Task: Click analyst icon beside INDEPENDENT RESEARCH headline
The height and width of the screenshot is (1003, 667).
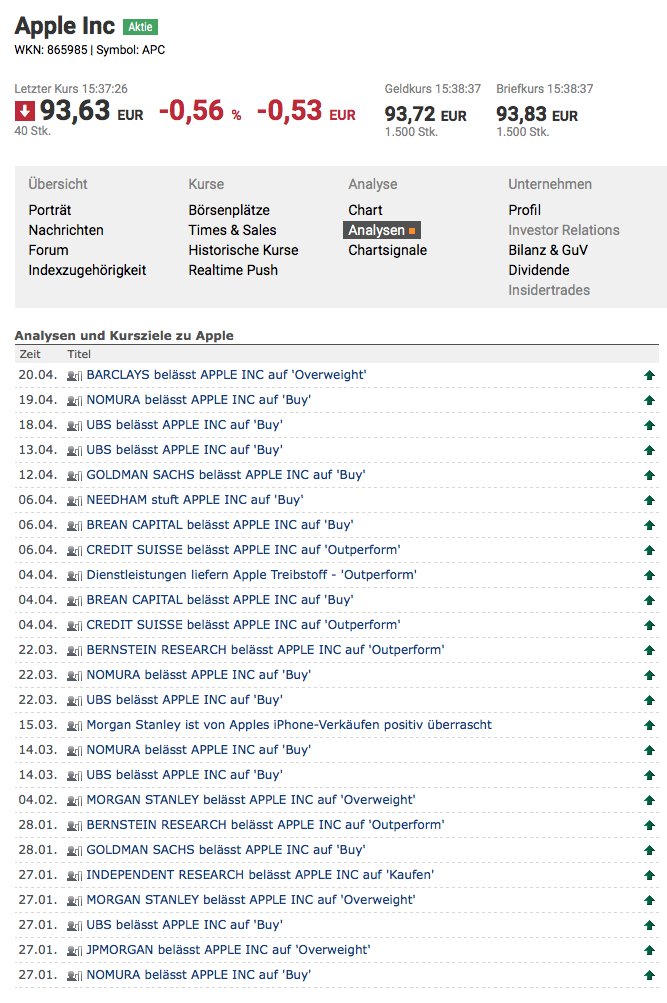Action: pos(74,875)
